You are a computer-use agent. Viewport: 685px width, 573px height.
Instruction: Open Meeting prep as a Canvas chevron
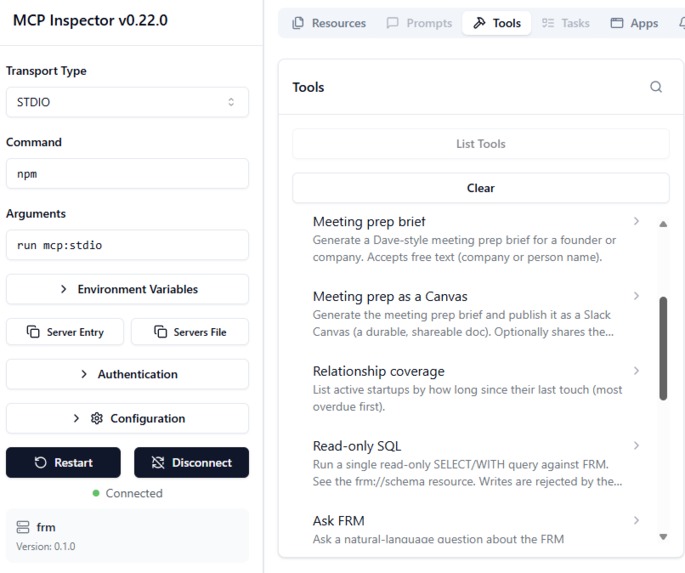coord(637,296)
